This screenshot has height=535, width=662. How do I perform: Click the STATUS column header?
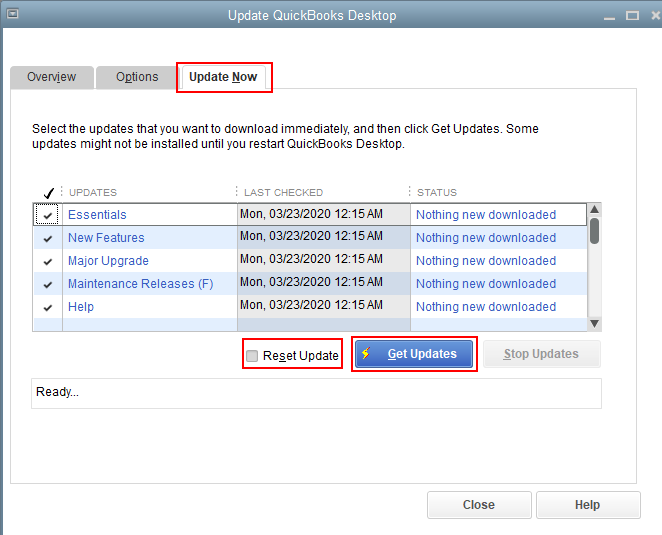437,193
